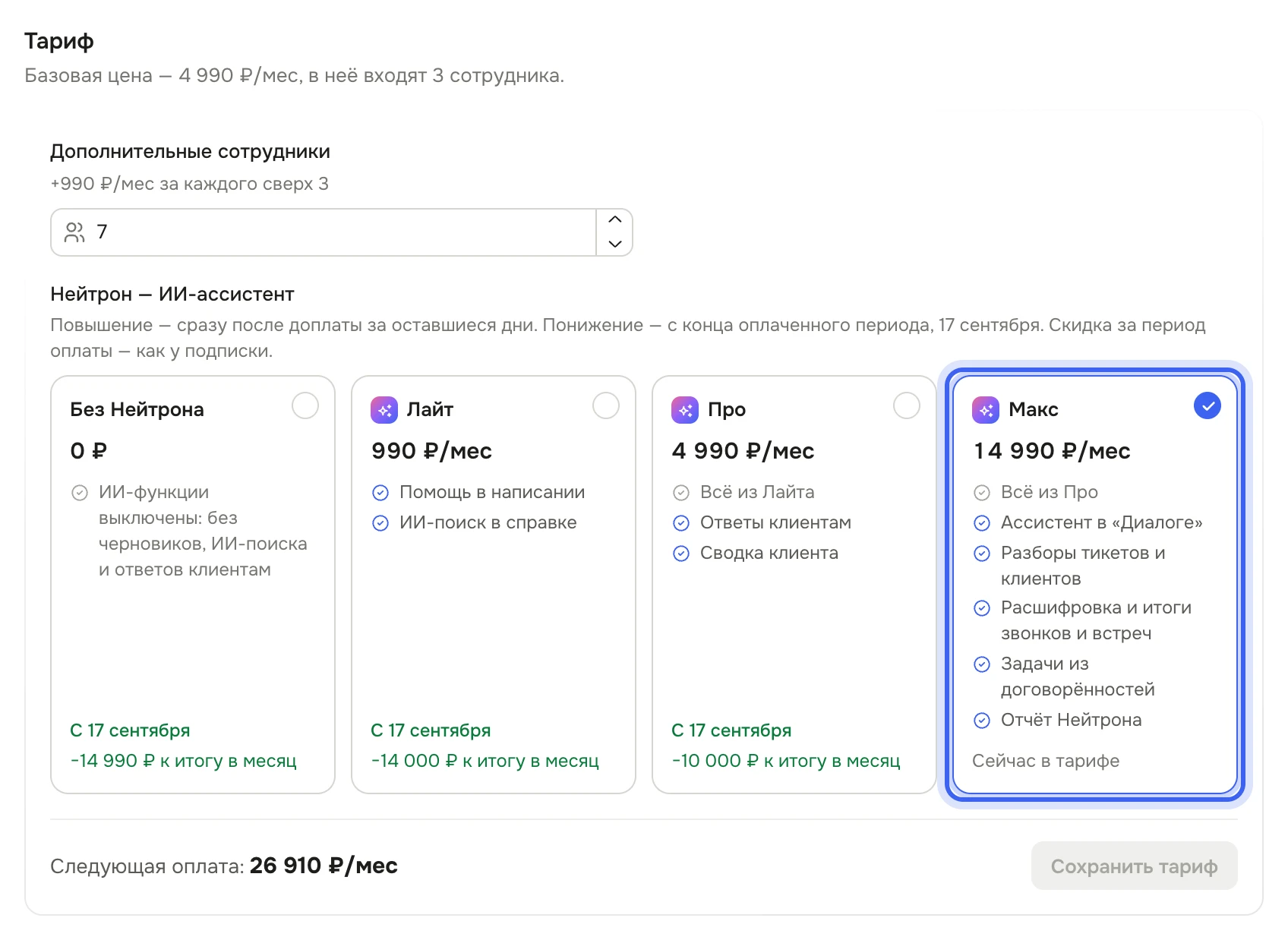Click the text -10 000 ₽ к итогу в месяц
The image size is (1288, 940).
[786, 761]
